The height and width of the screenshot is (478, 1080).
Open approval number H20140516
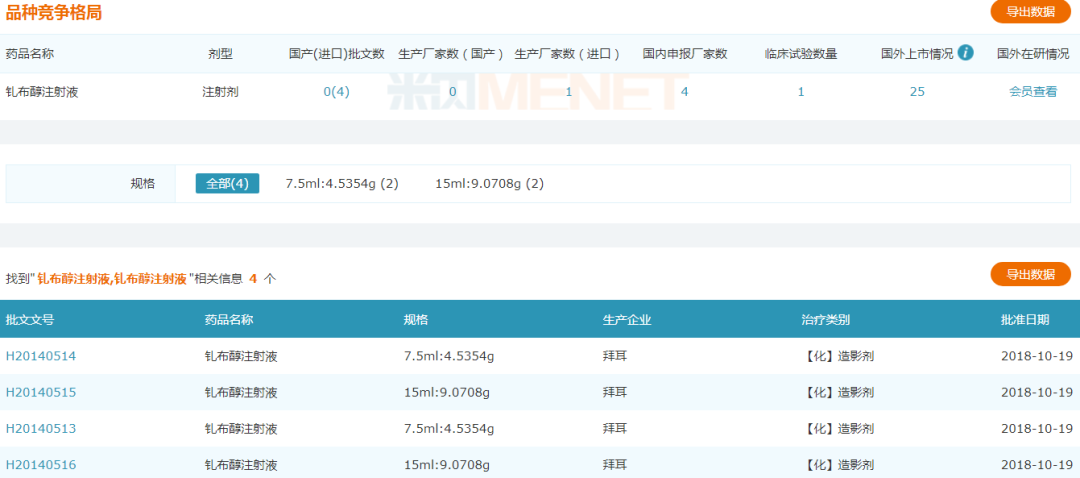(x=41, y=466)
